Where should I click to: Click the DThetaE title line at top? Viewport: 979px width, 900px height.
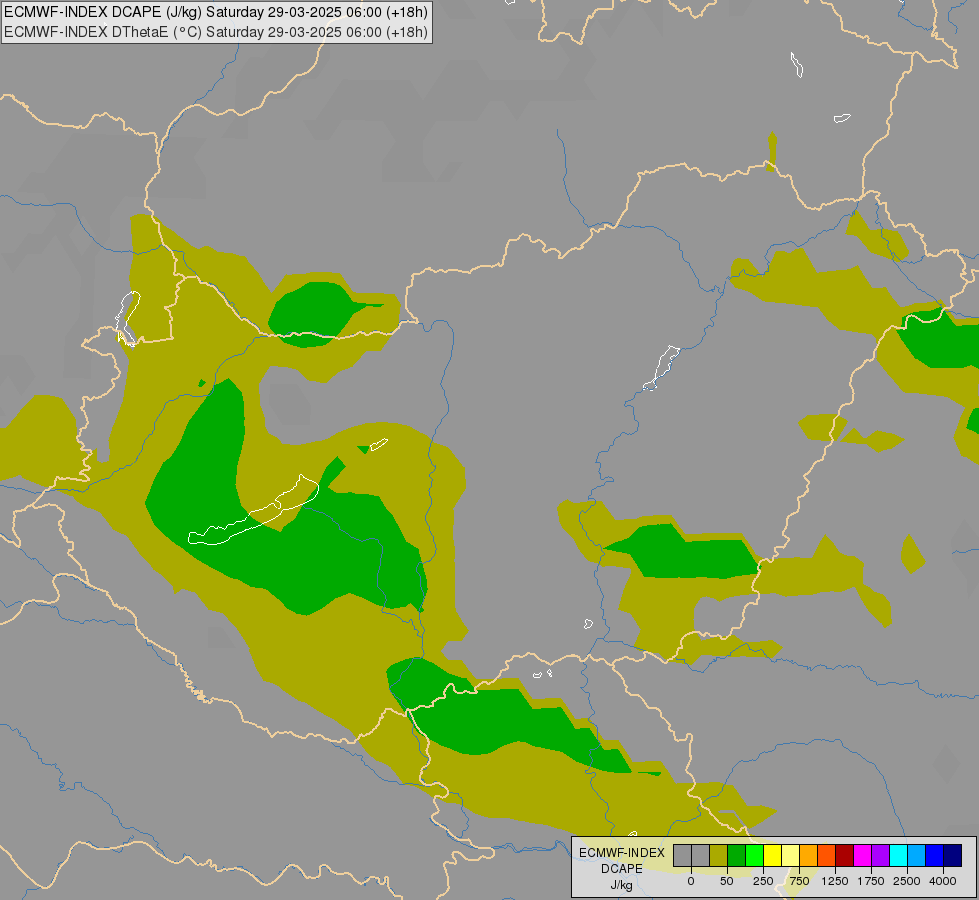[x=216, y=32]
